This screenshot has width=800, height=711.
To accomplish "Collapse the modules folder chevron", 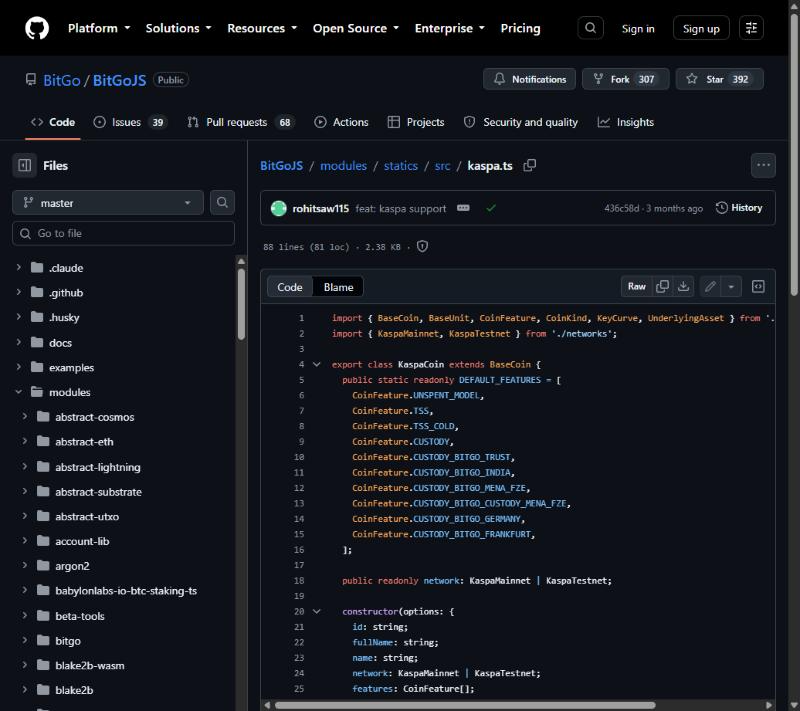I will coord(19,392).
